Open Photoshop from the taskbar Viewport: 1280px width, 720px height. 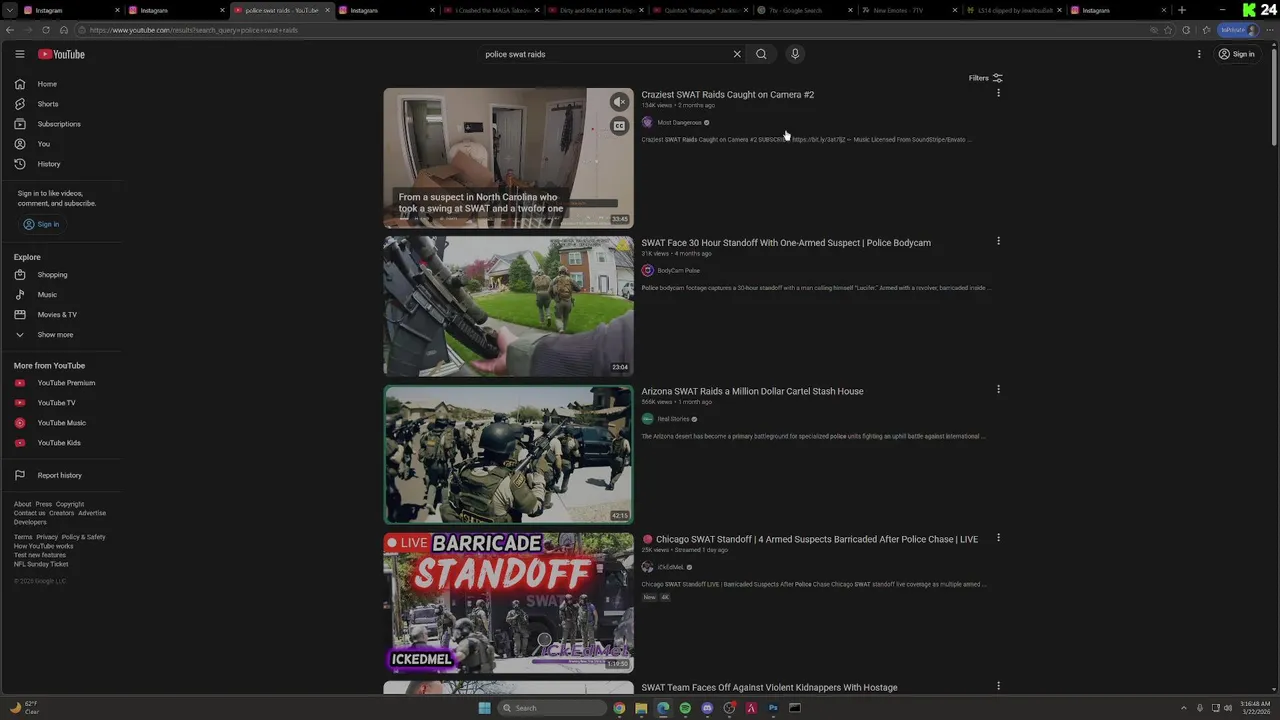click(x=773, y=708)
